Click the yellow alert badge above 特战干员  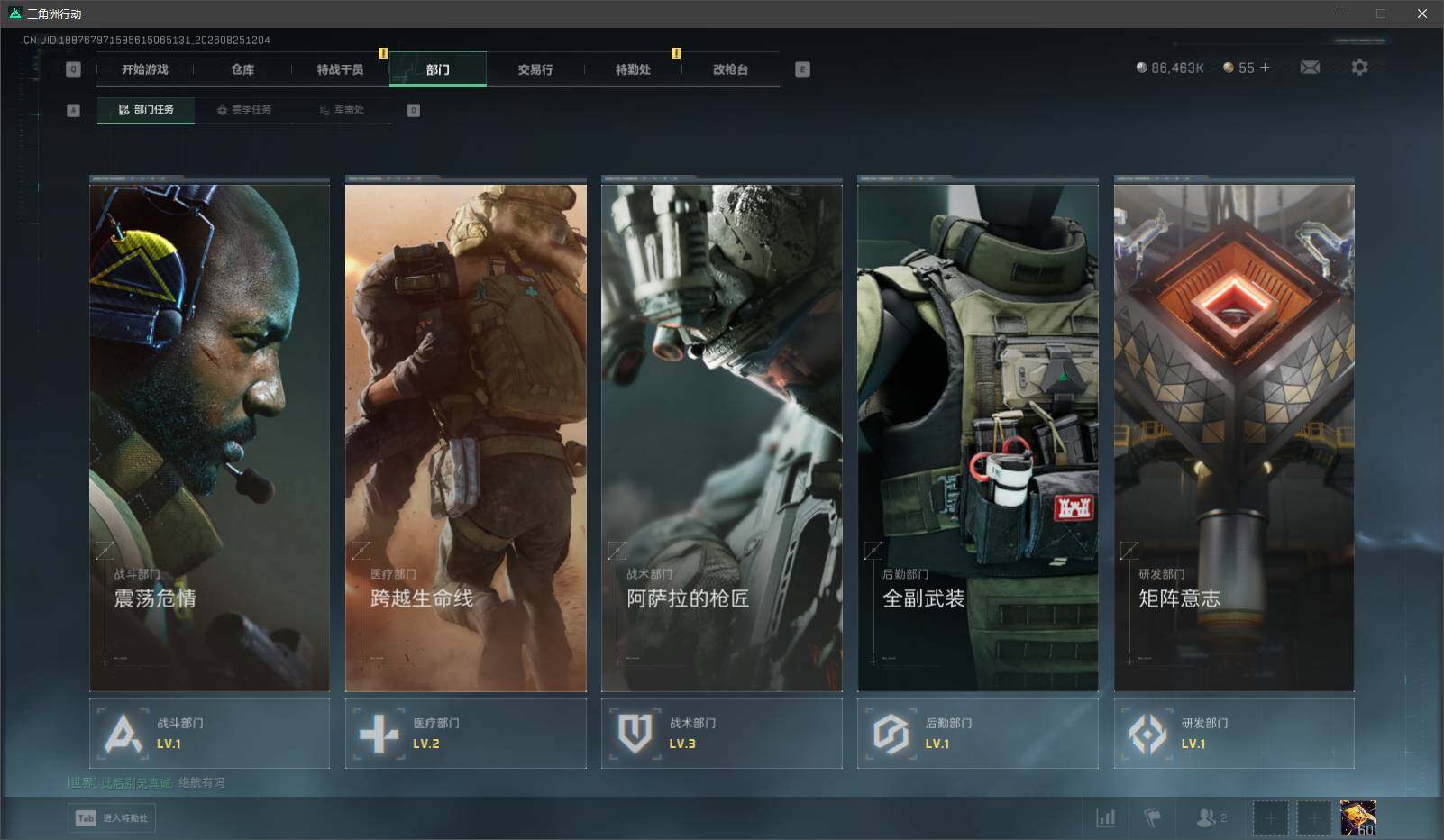tap(383, 53)
